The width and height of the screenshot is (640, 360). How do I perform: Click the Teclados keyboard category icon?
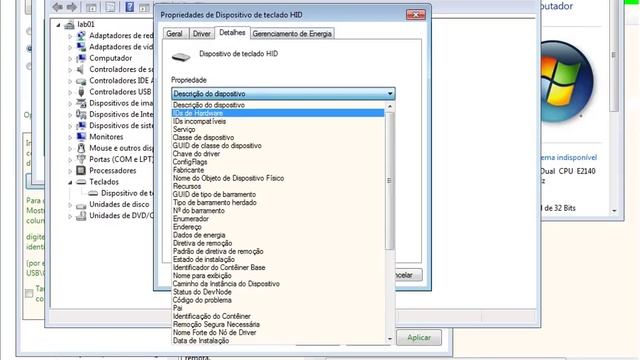coord(81,182)
